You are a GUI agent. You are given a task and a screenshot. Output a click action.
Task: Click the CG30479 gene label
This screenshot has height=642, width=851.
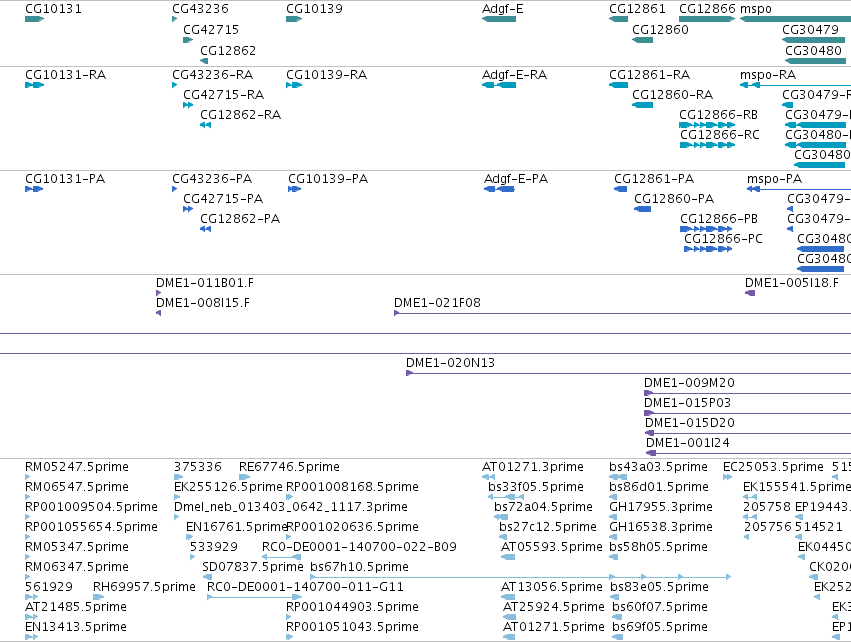810,29
